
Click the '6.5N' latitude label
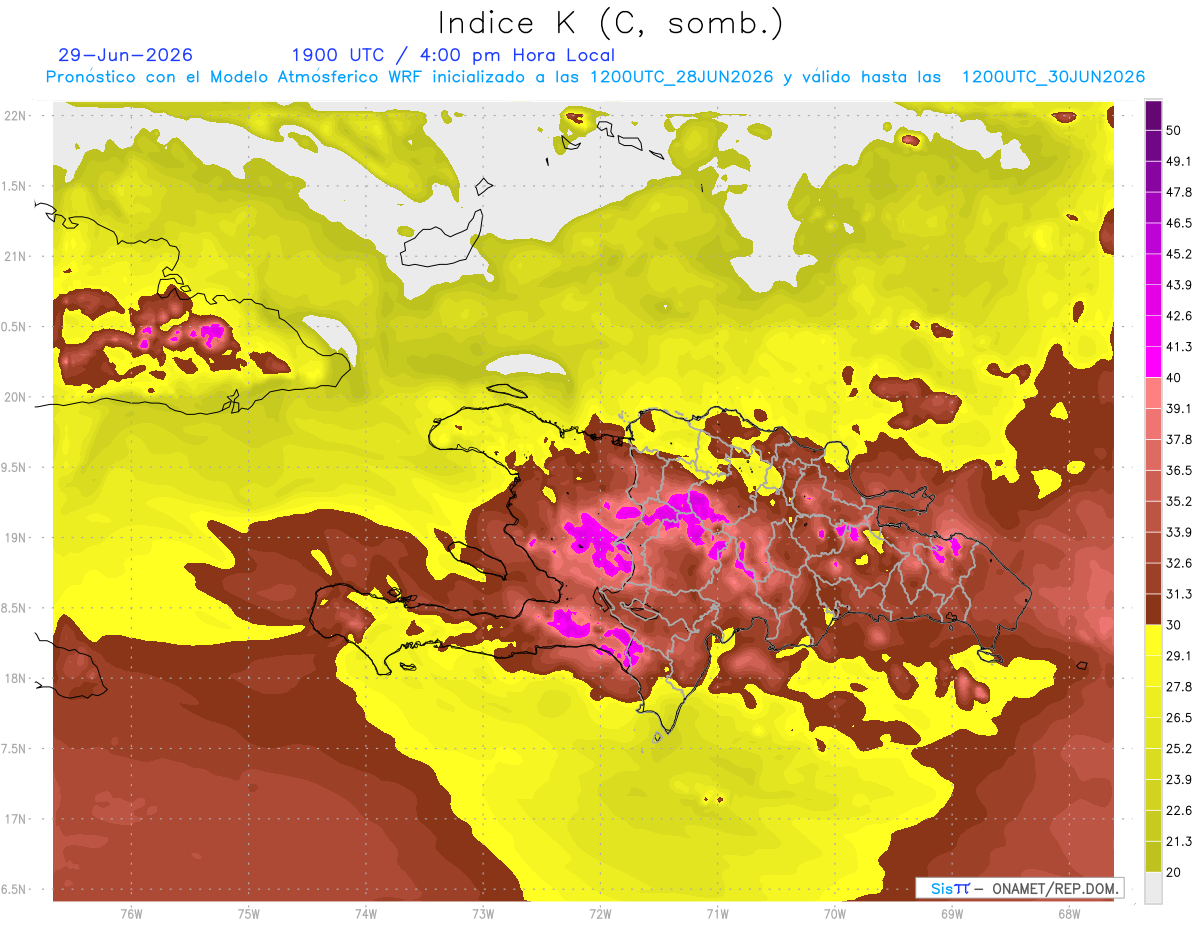(x=14, y=889)
